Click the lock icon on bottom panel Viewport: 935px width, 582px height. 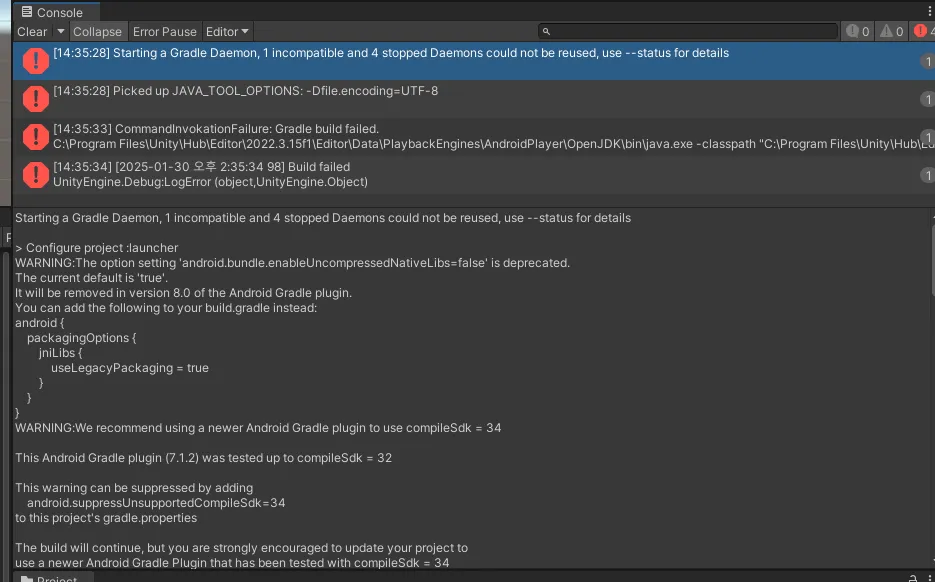tap(912, 578)
